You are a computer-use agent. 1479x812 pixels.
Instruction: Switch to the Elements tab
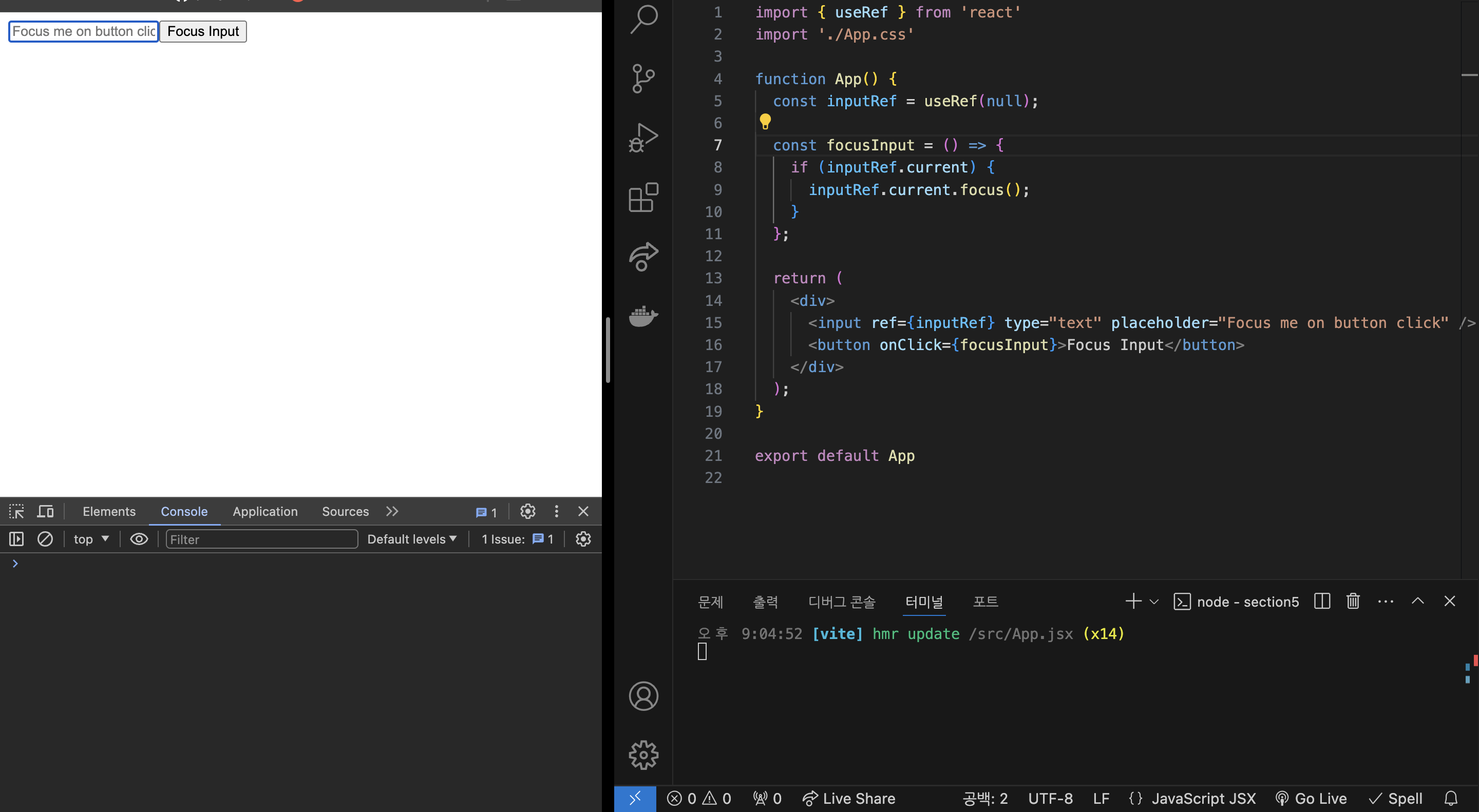click(109, 511)
